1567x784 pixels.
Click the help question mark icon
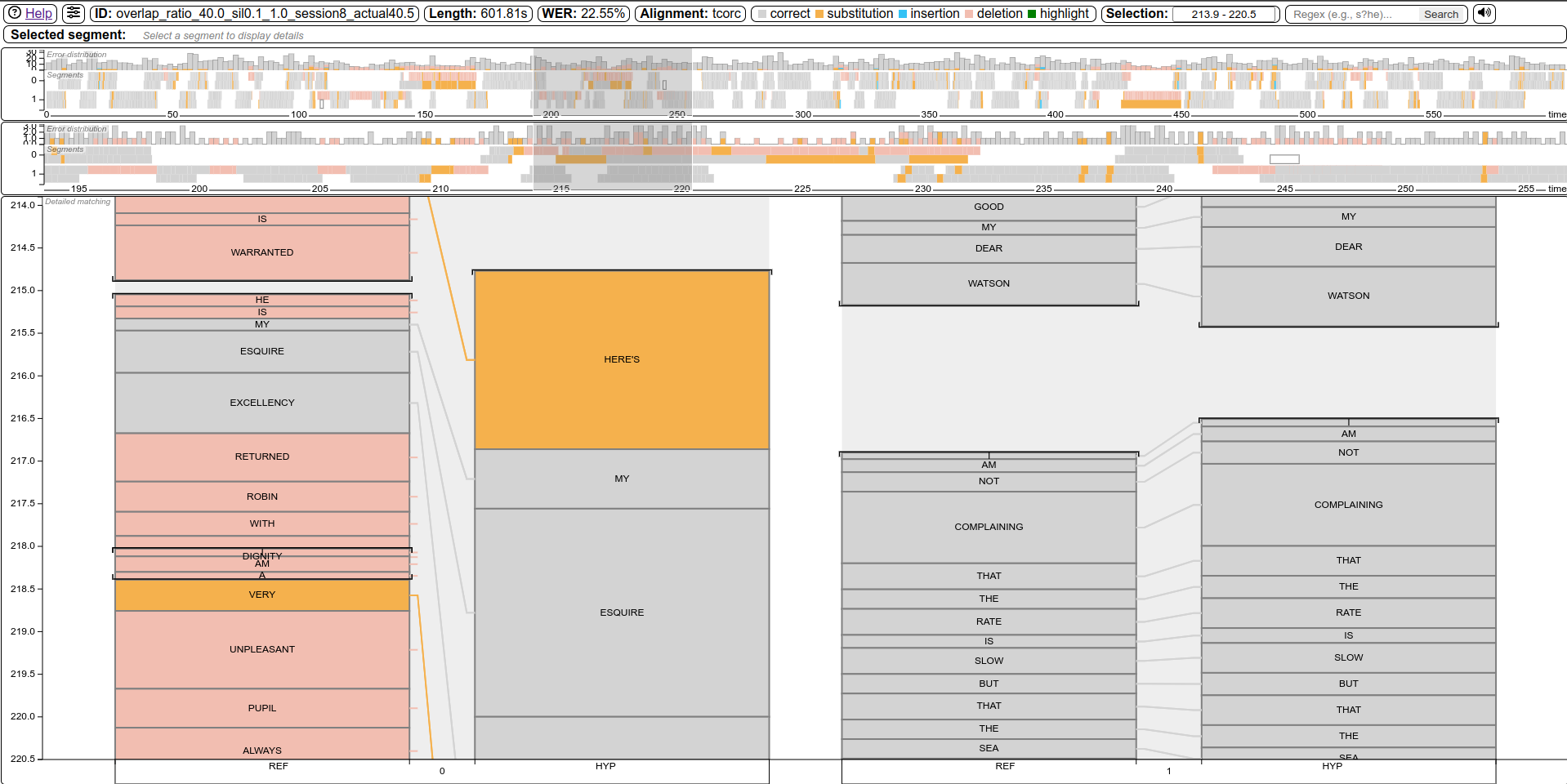pyautogui.click(x=14, y=13)
